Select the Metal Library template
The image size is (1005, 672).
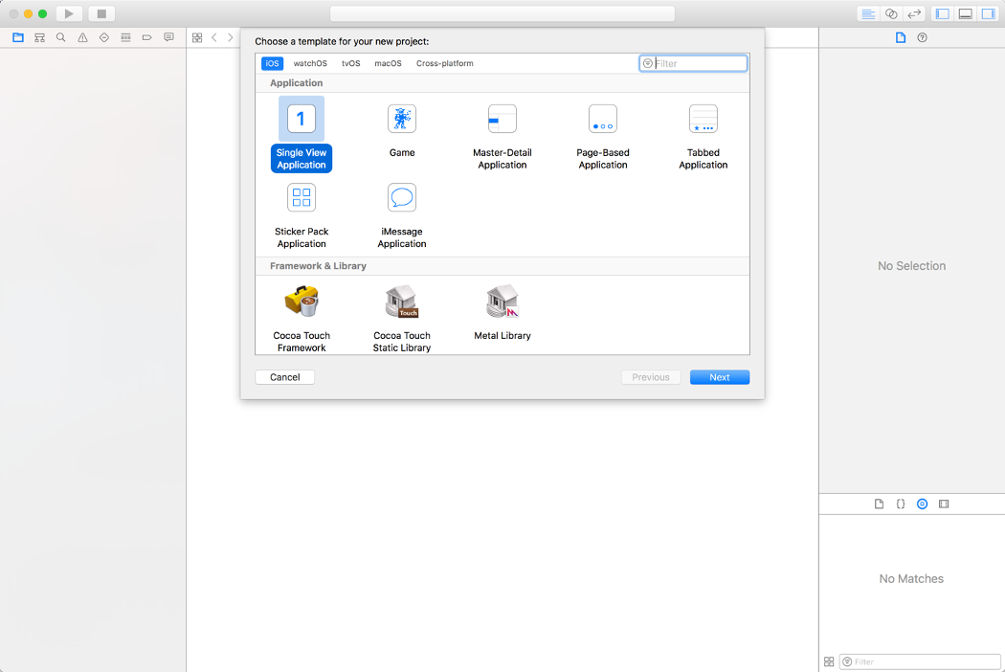tap(502, 312)
